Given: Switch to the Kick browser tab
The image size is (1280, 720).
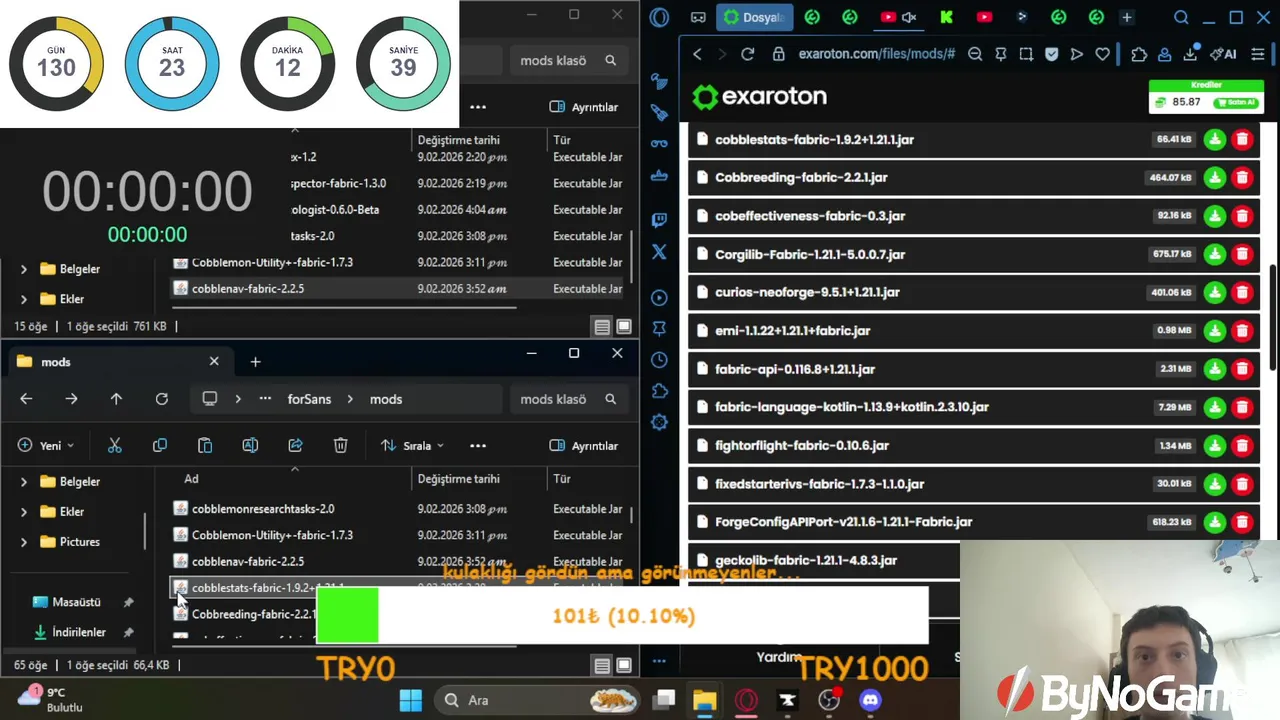Looking at the screenshot, I should pos(946,17).
